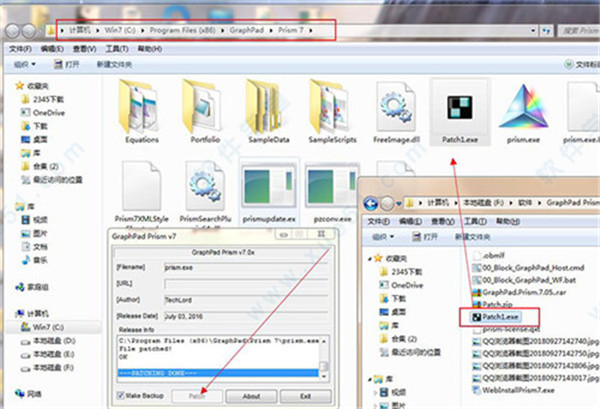Open the 查看(V) menu in main window
The height and width of the screenshot is (409, 600).
(x=85, y=49)
